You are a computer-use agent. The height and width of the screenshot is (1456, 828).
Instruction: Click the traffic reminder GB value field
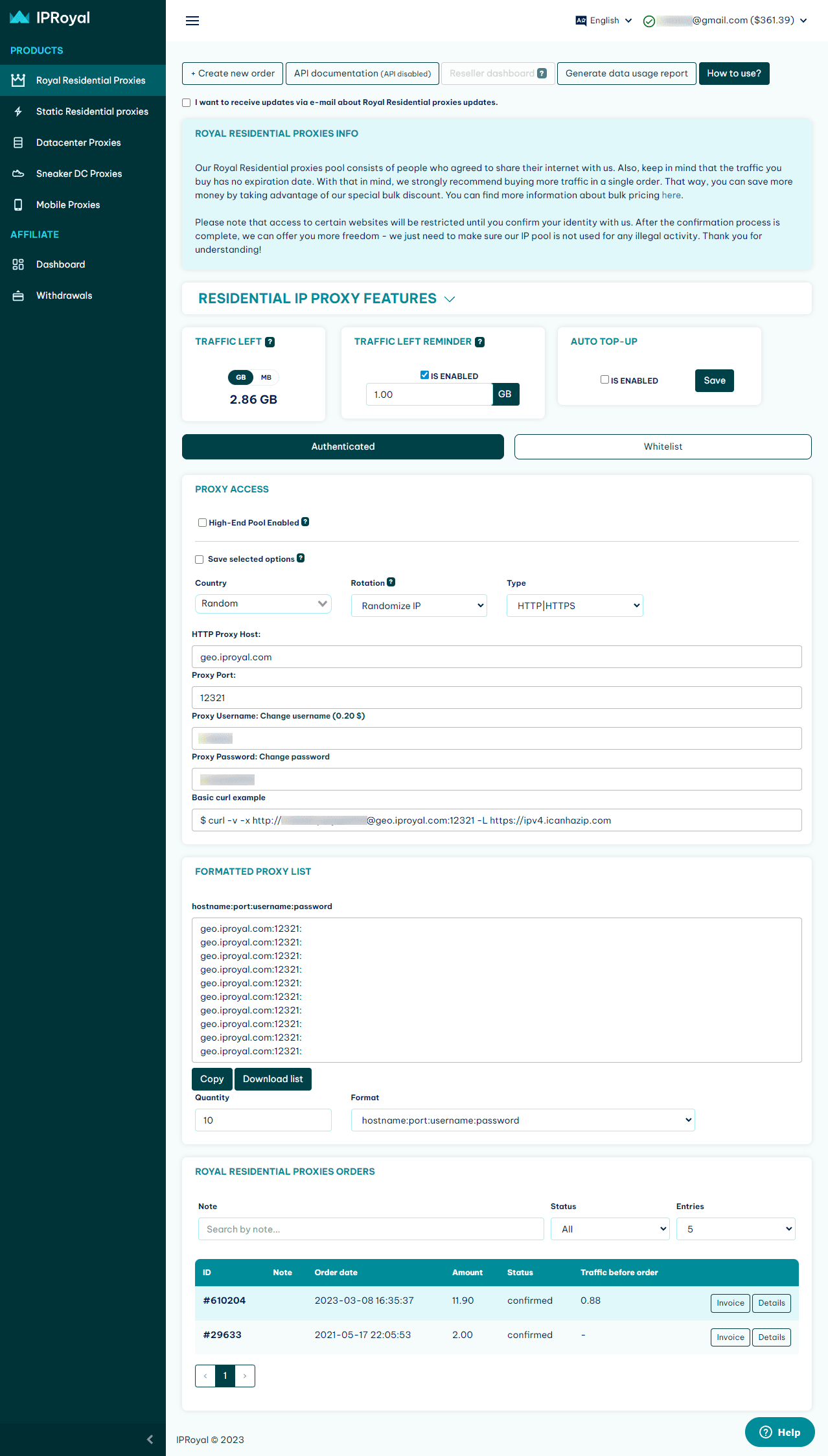(429, 395)
